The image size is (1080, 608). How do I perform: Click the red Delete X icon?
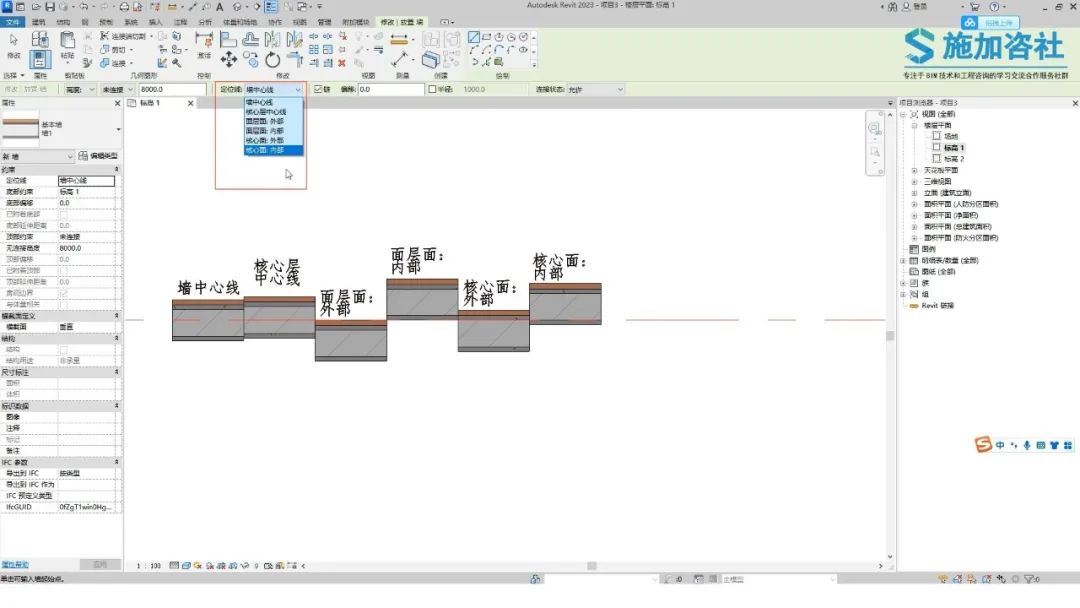pos(342,63)
